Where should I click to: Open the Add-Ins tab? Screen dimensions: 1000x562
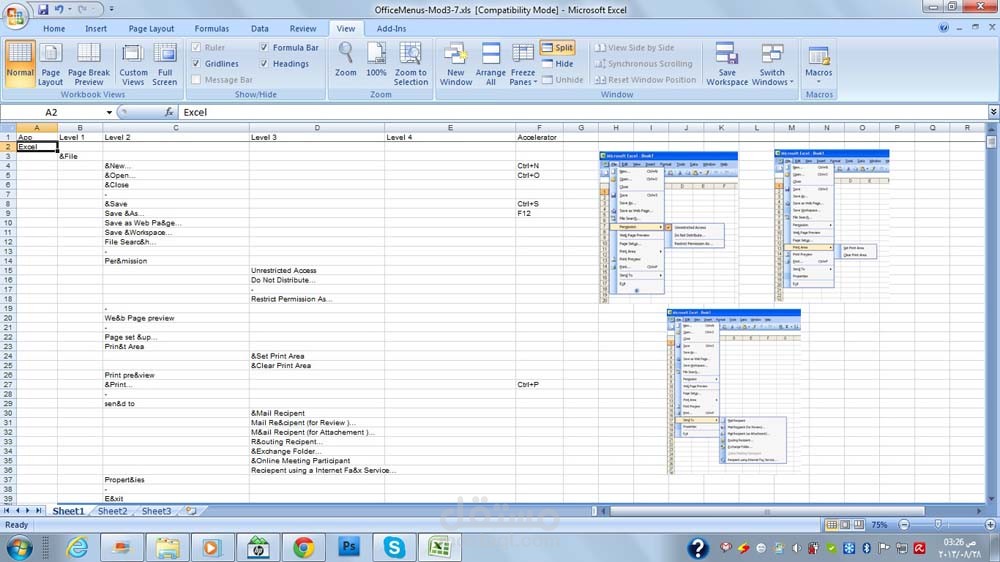coord(391,29)
